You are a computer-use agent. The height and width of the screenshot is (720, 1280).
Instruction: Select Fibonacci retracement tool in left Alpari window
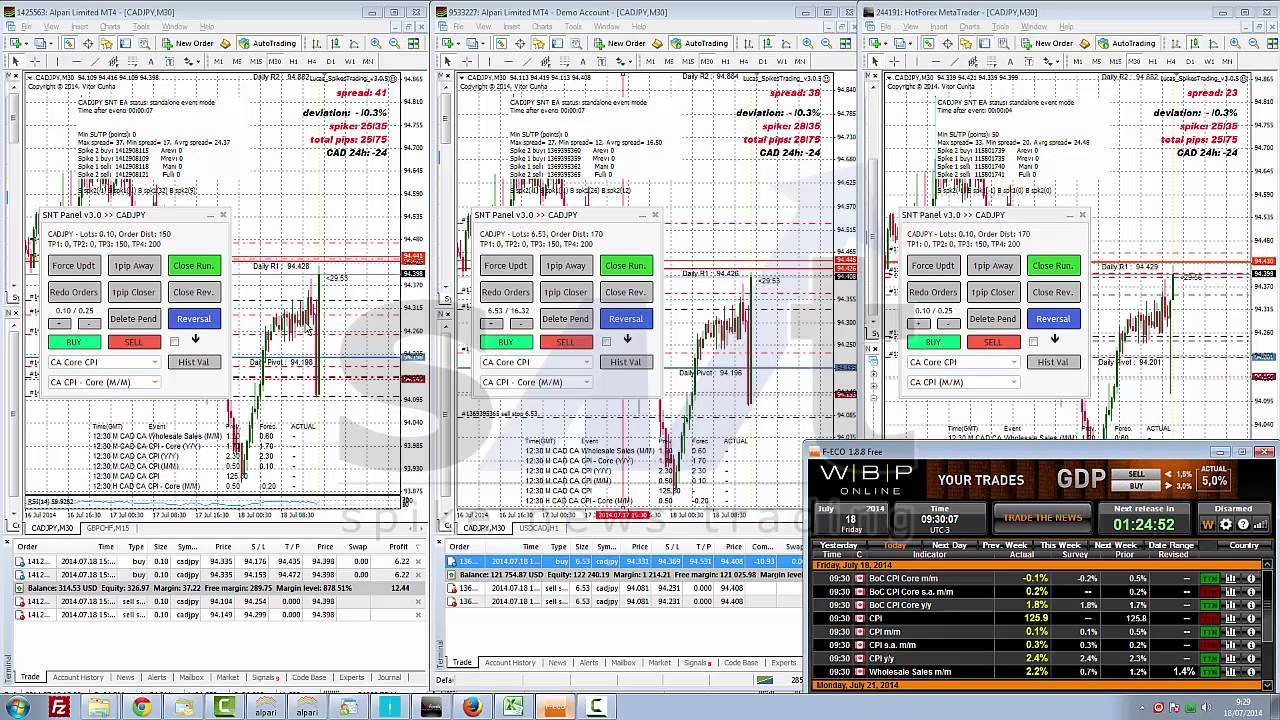tap(133, 61)
